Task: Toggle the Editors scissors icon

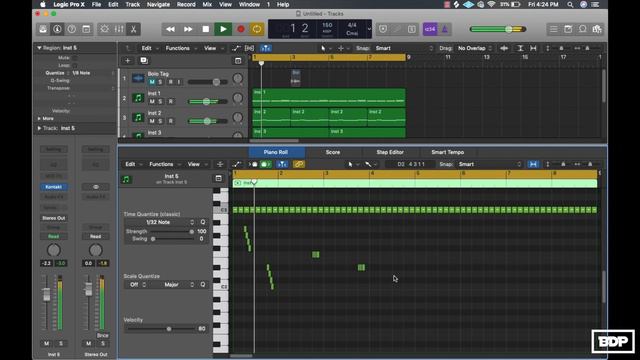Action: click(x=133, y=29)
